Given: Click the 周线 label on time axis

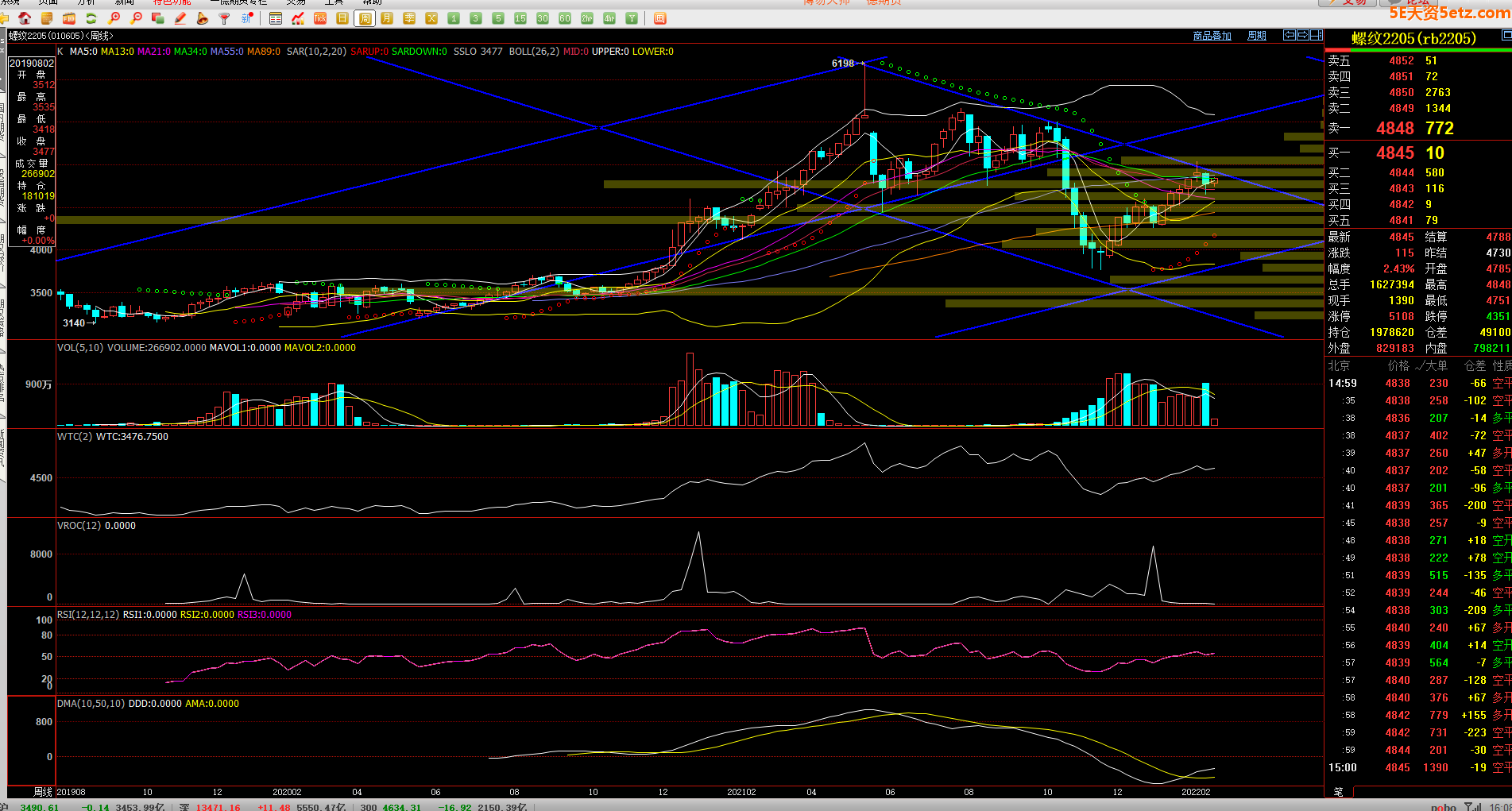Looking at the screenshot, I should 43,792.
